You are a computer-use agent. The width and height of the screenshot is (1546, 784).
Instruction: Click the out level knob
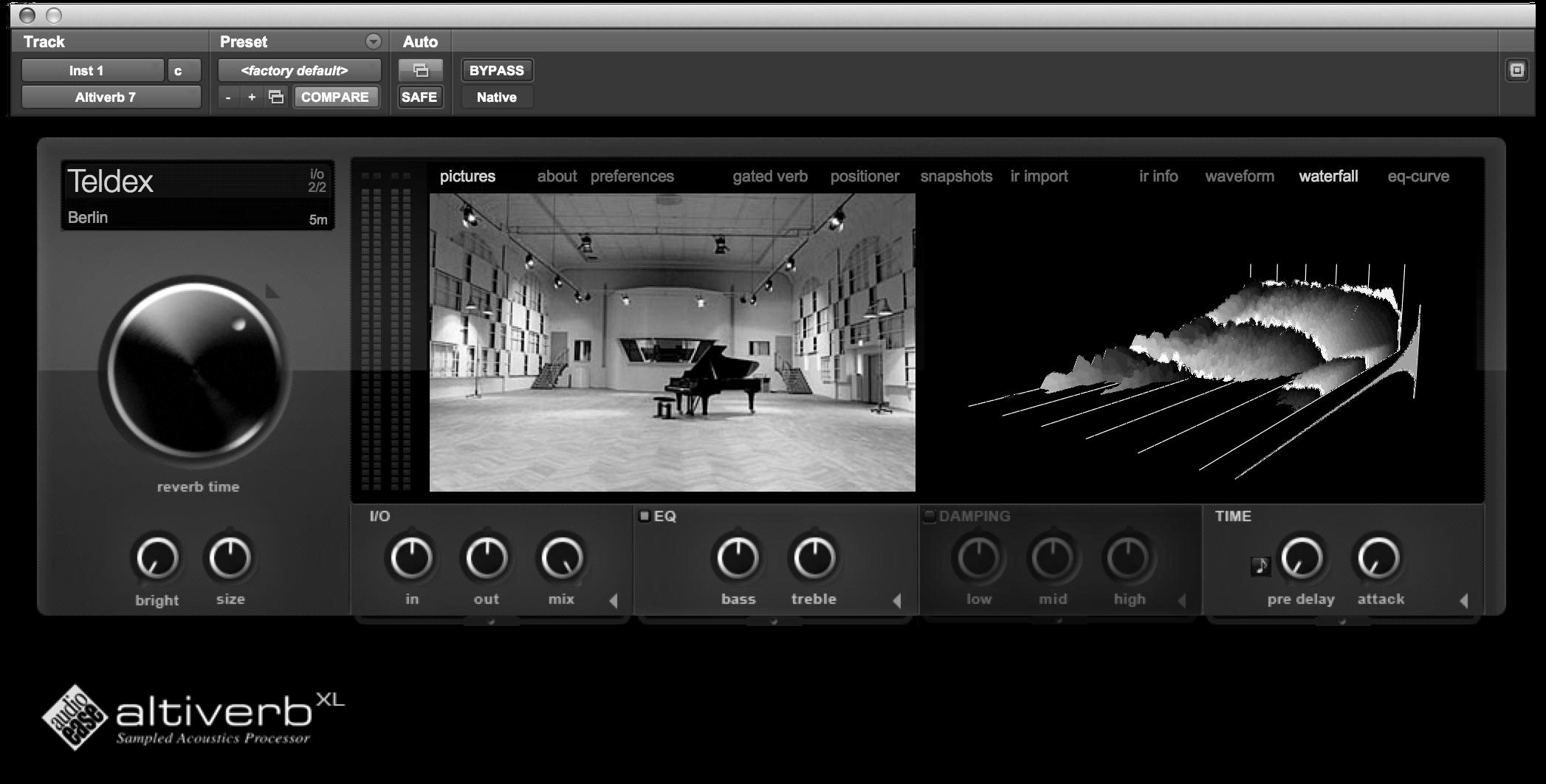[x=487, y=558]
